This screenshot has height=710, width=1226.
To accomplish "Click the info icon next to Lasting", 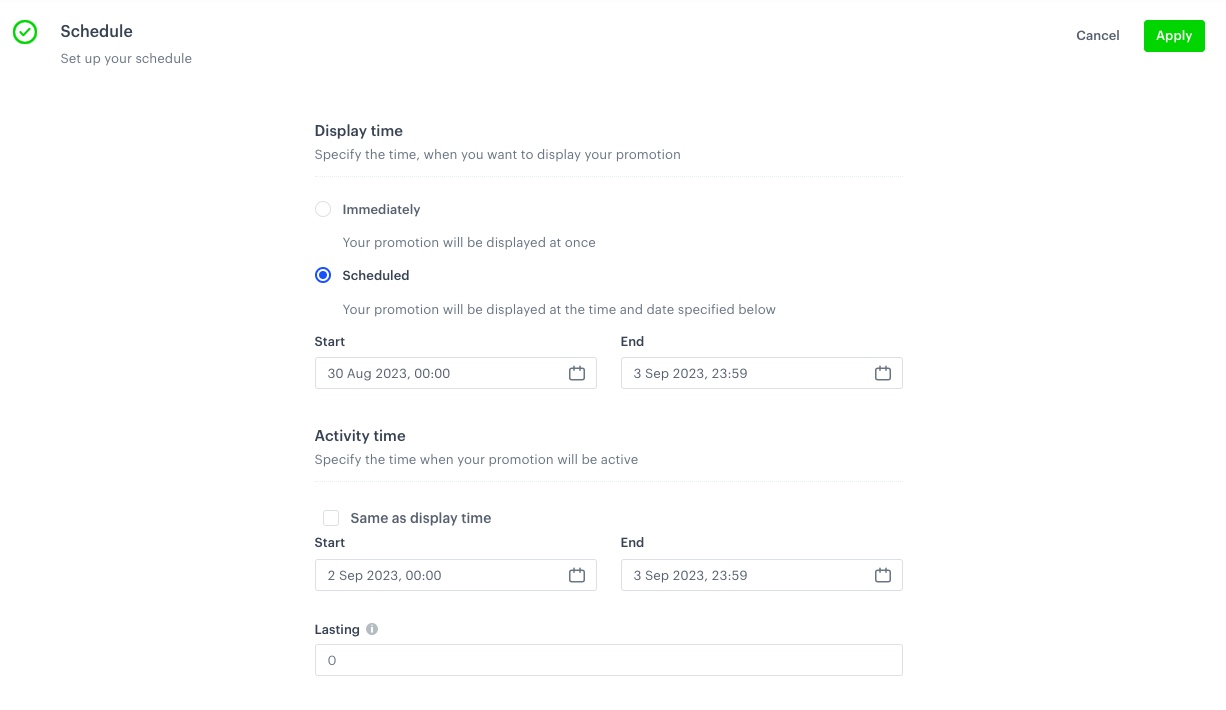I will point(371,629).
